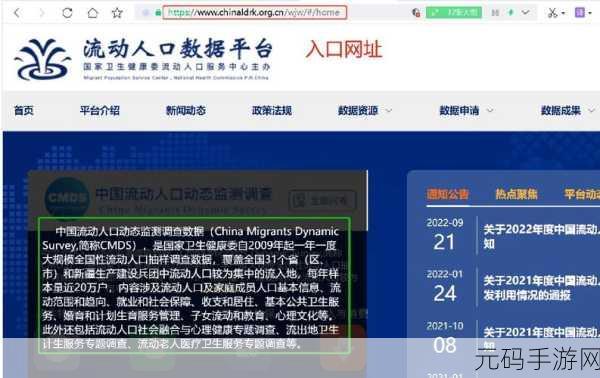This screenshot has width=600, height=378.
Task: Expand the arrow beside the purple extension icon
Action: click(590, 13)
